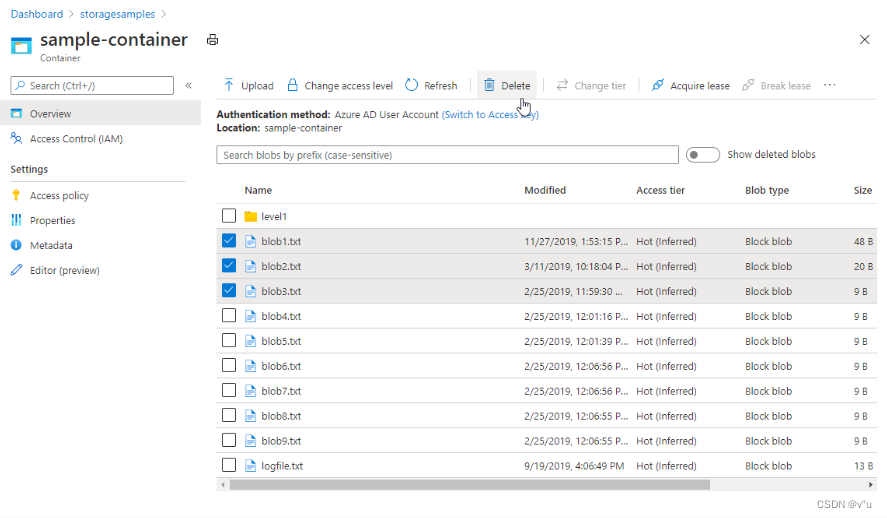Click the Delete trash can icon
Viewport: 887px width, 518px height.
(489, 85)
